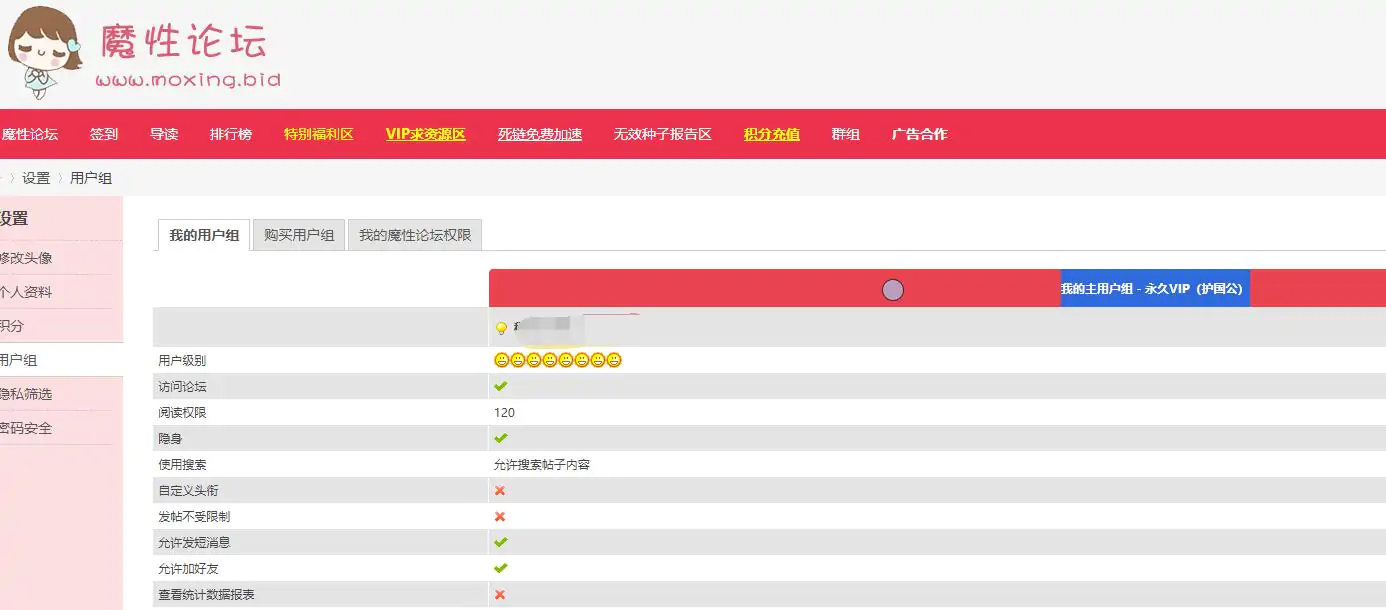This screenshot has width=1386, height=610.
Task: Click the 访问论坛 row label
Action: pyautogui.click(x=182, y=386)
